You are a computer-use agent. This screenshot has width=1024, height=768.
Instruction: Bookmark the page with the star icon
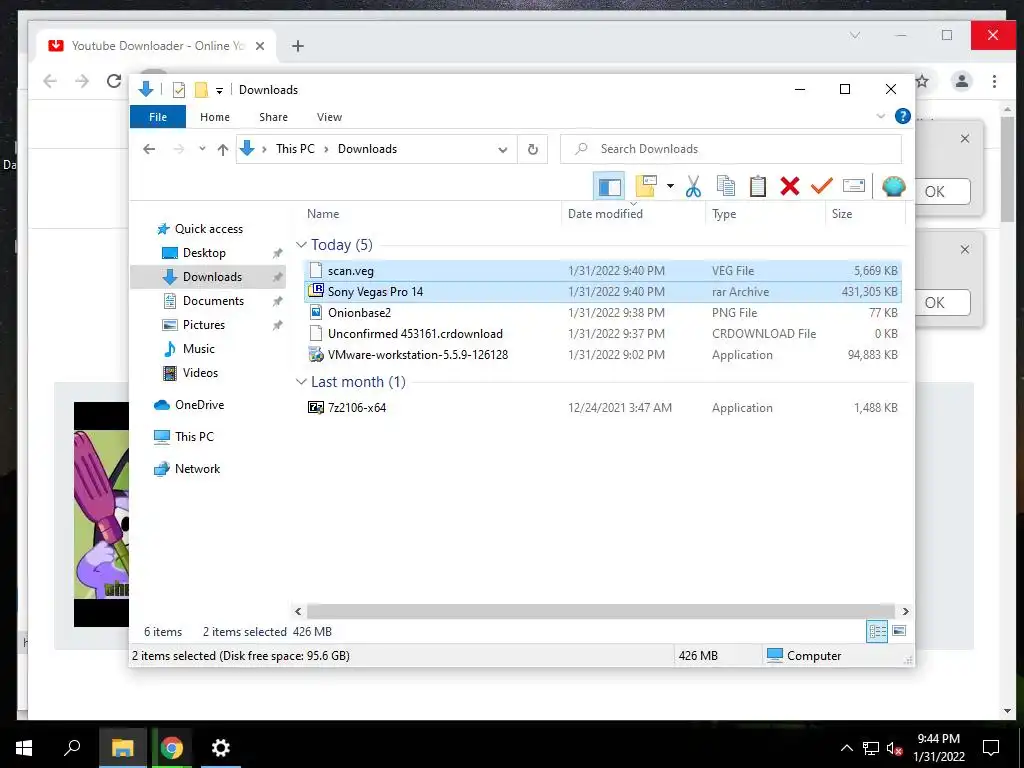(x=922, y=81)
